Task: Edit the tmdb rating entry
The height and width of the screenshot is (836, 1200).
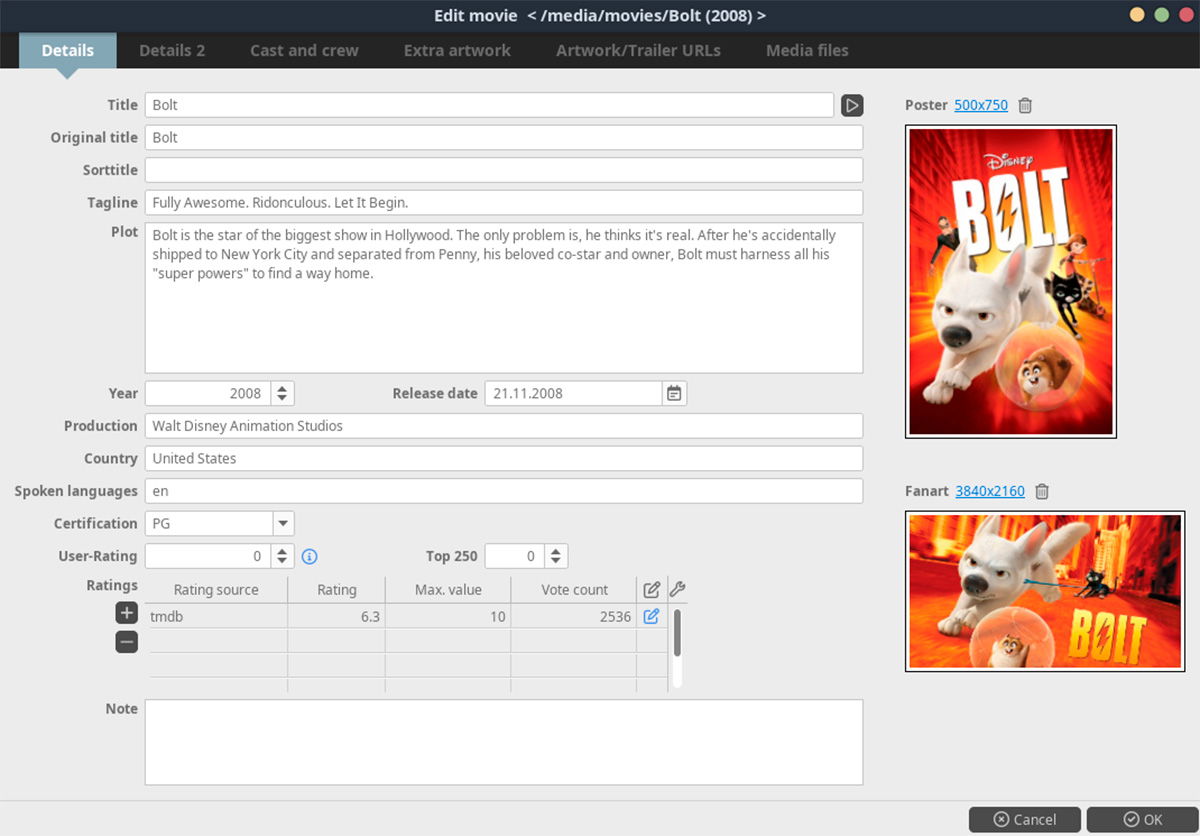Action: [651, 616]
